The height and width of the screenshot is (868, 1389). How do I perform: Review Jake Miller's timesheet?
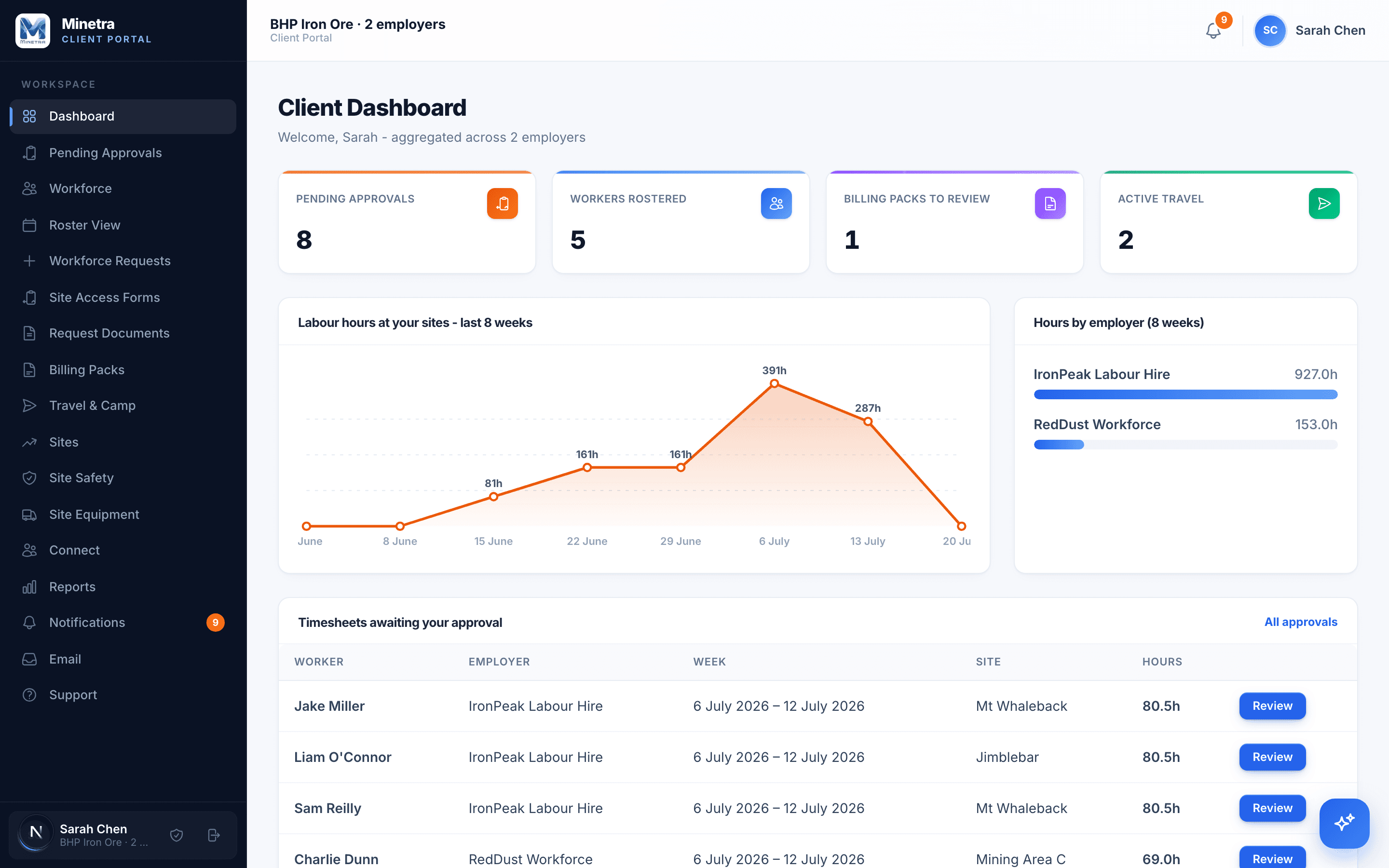point(1272,705)
